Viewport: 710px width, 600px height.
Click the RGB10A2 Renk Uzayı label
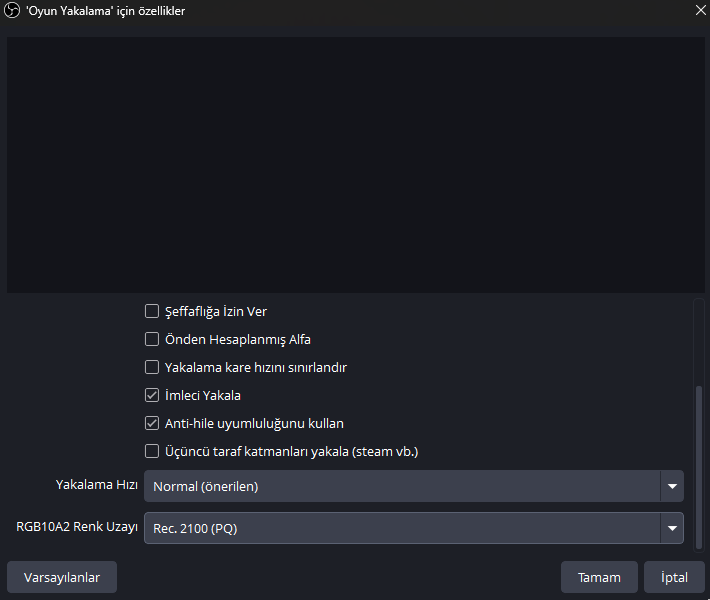click(77, 525)
